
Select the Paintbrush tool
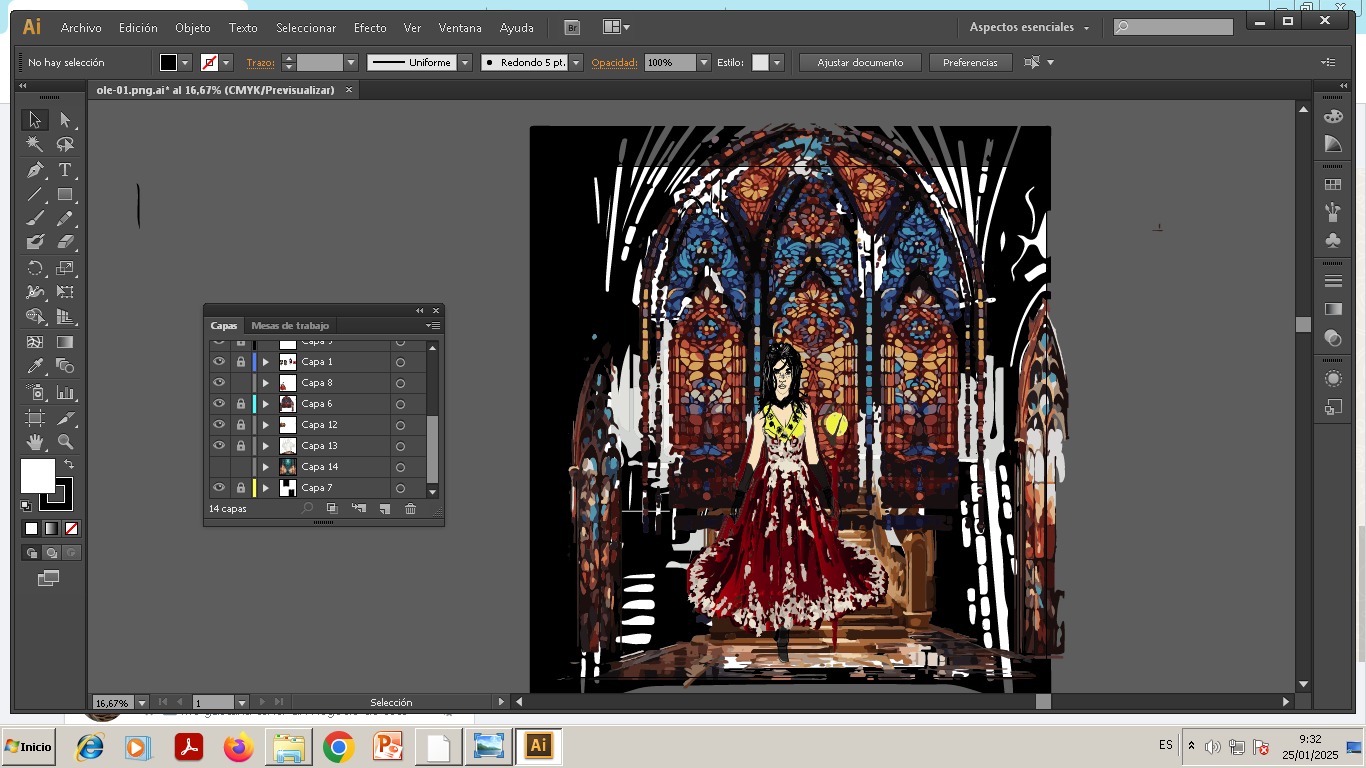35,219
